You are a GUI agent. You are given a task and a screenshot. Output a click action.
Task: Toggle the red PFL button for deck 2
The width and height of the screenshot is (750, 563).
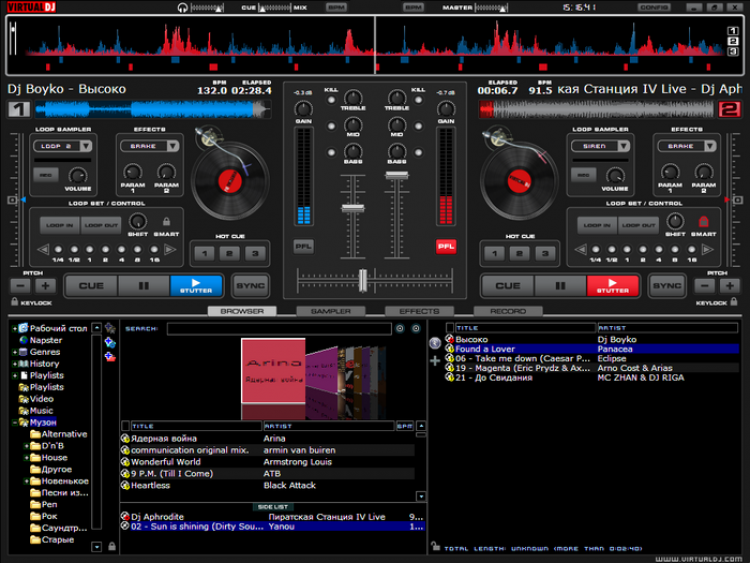click(x=445, y=246)
